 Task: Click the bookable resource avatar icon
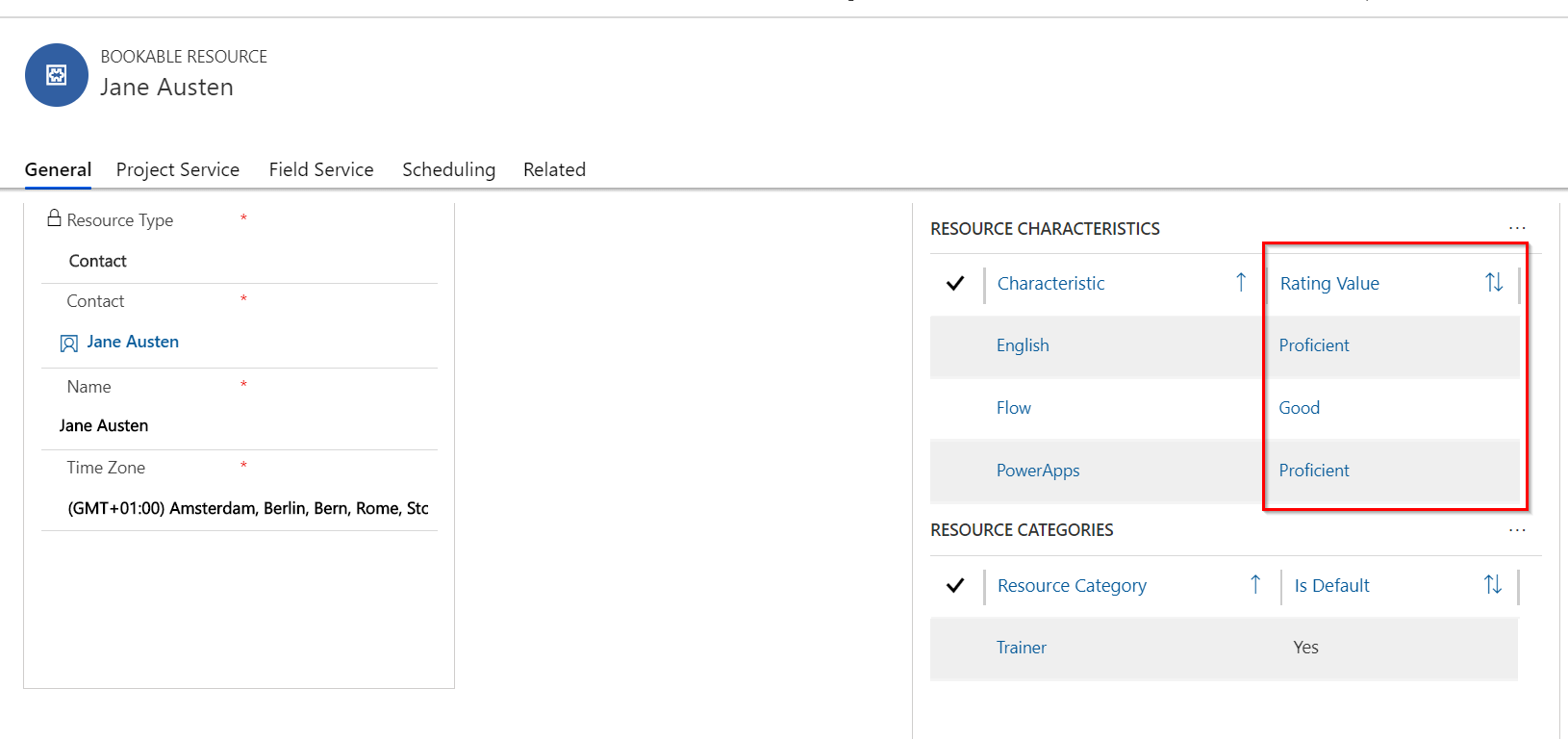(57, 75)
